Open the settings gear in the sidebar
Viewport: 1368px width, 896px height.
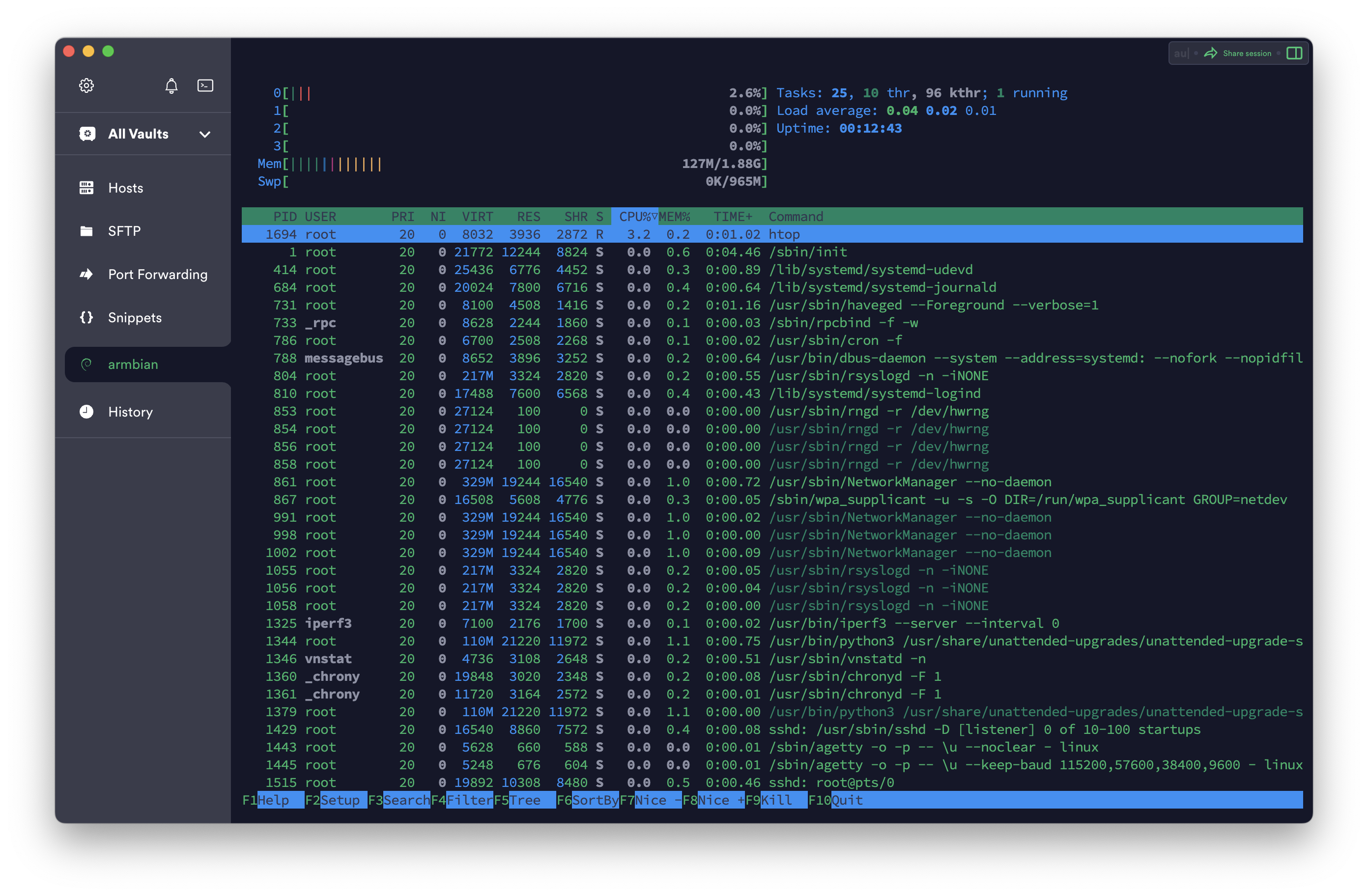(x=86, y=85)
